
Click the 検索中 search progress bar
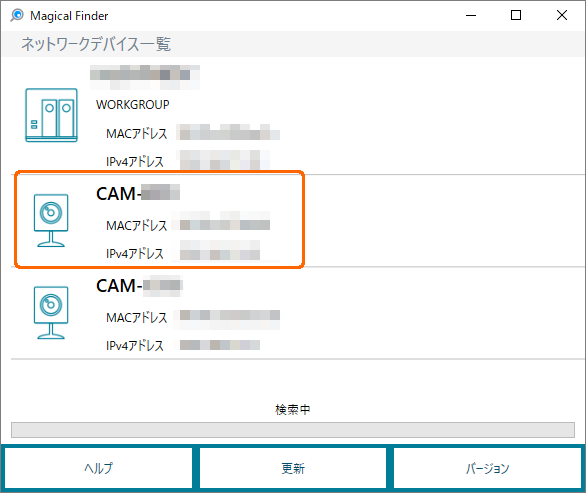293,430
